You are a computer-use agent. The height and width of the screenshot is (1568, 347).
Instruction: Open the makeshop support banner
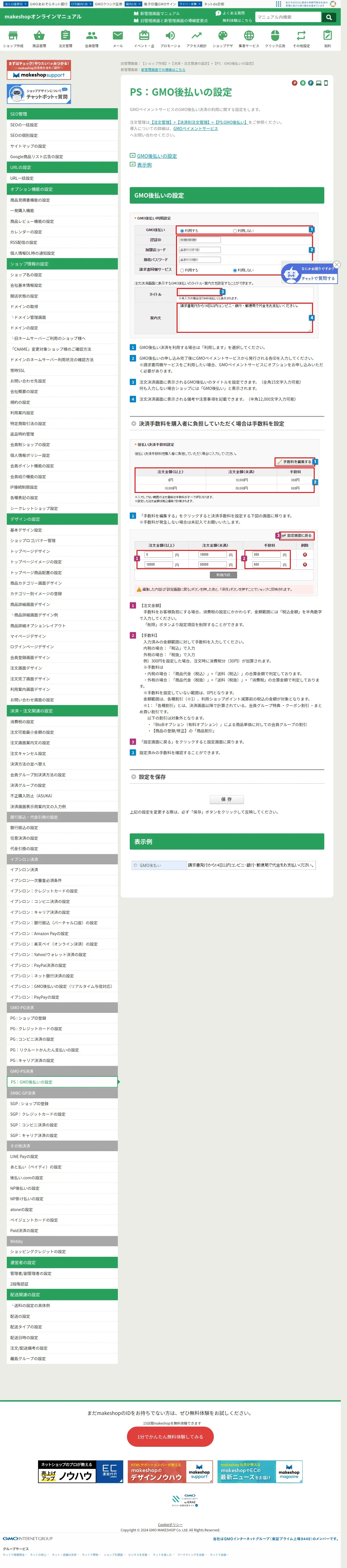coord(39,70)
